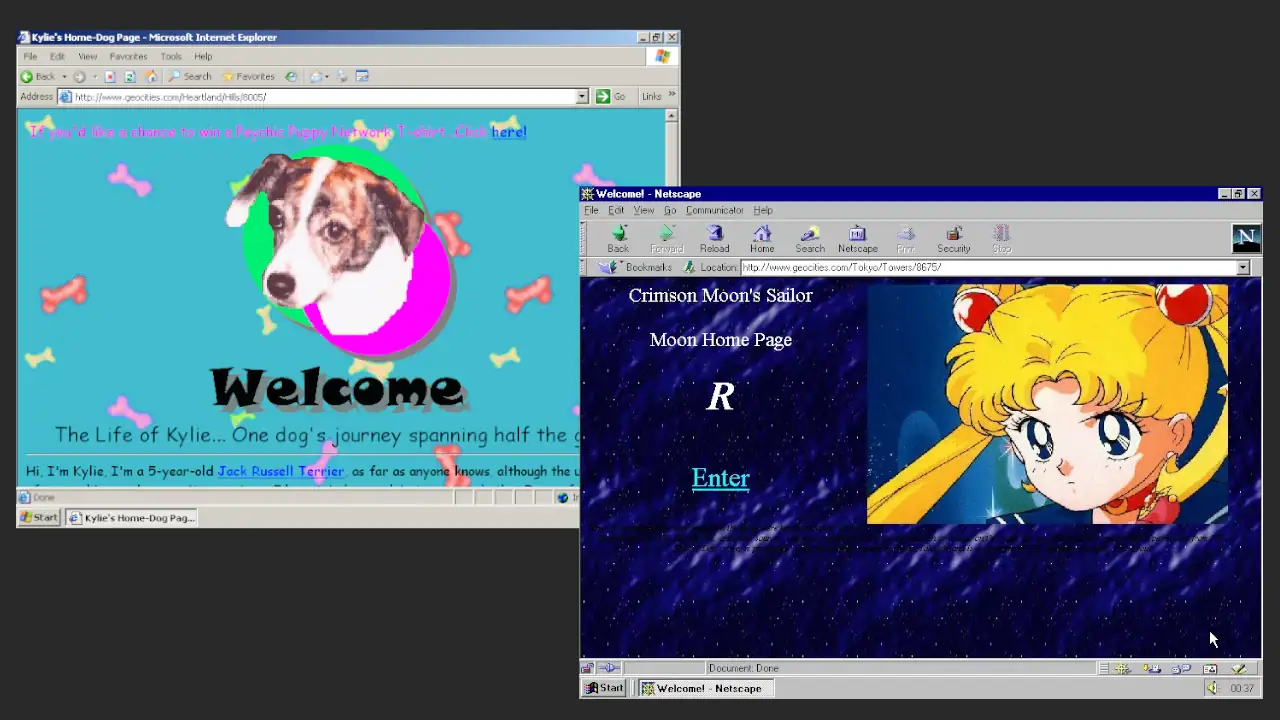Open the Jack Russell Terrier link
The width and height of the screenshot is (1280, 720).
click(x=280, y=471)
